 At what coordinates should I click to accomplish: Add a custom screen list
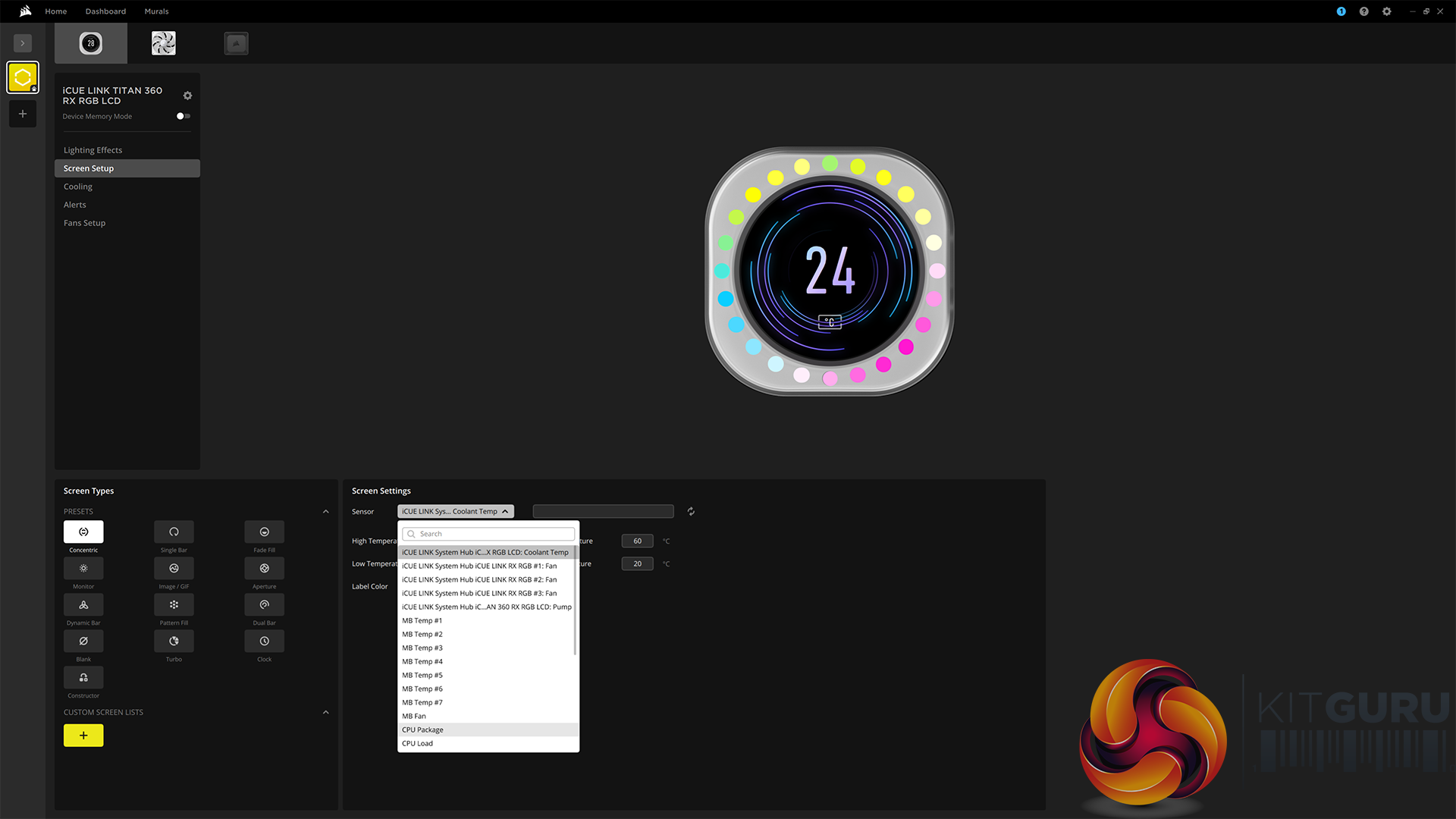tap(83, 736)
